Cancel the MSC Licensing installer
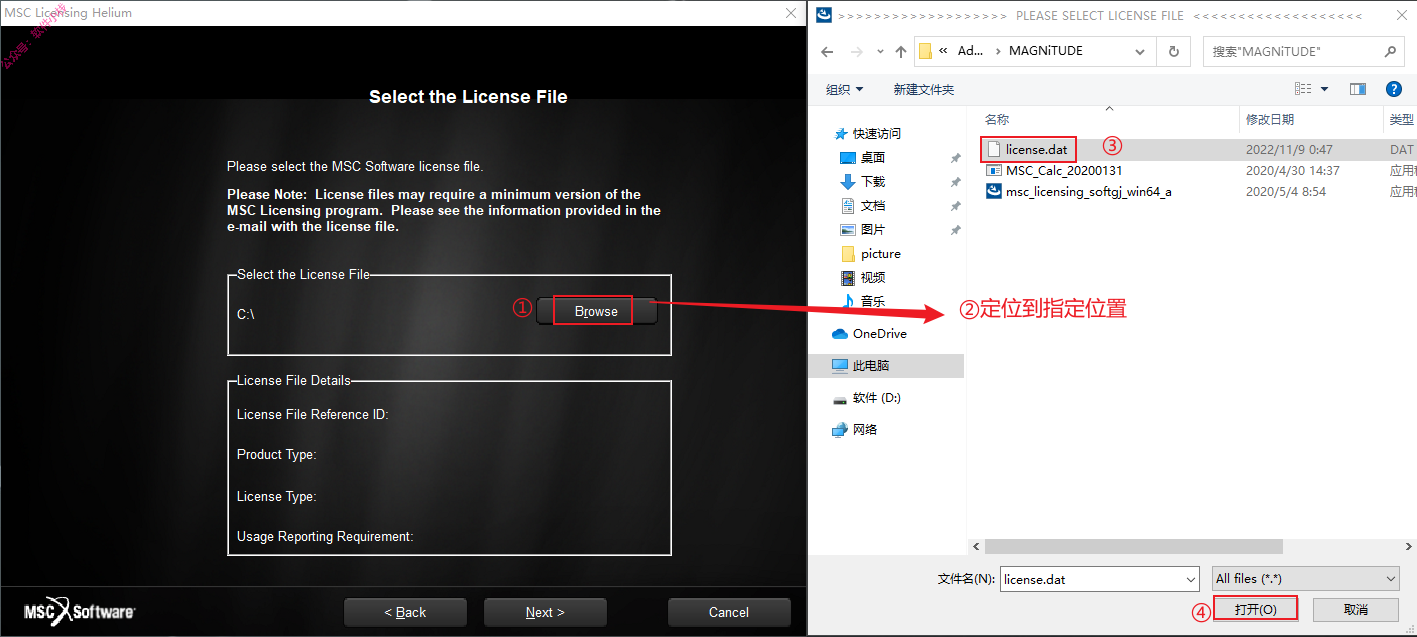1417x637 pixels. click(729, 613)
